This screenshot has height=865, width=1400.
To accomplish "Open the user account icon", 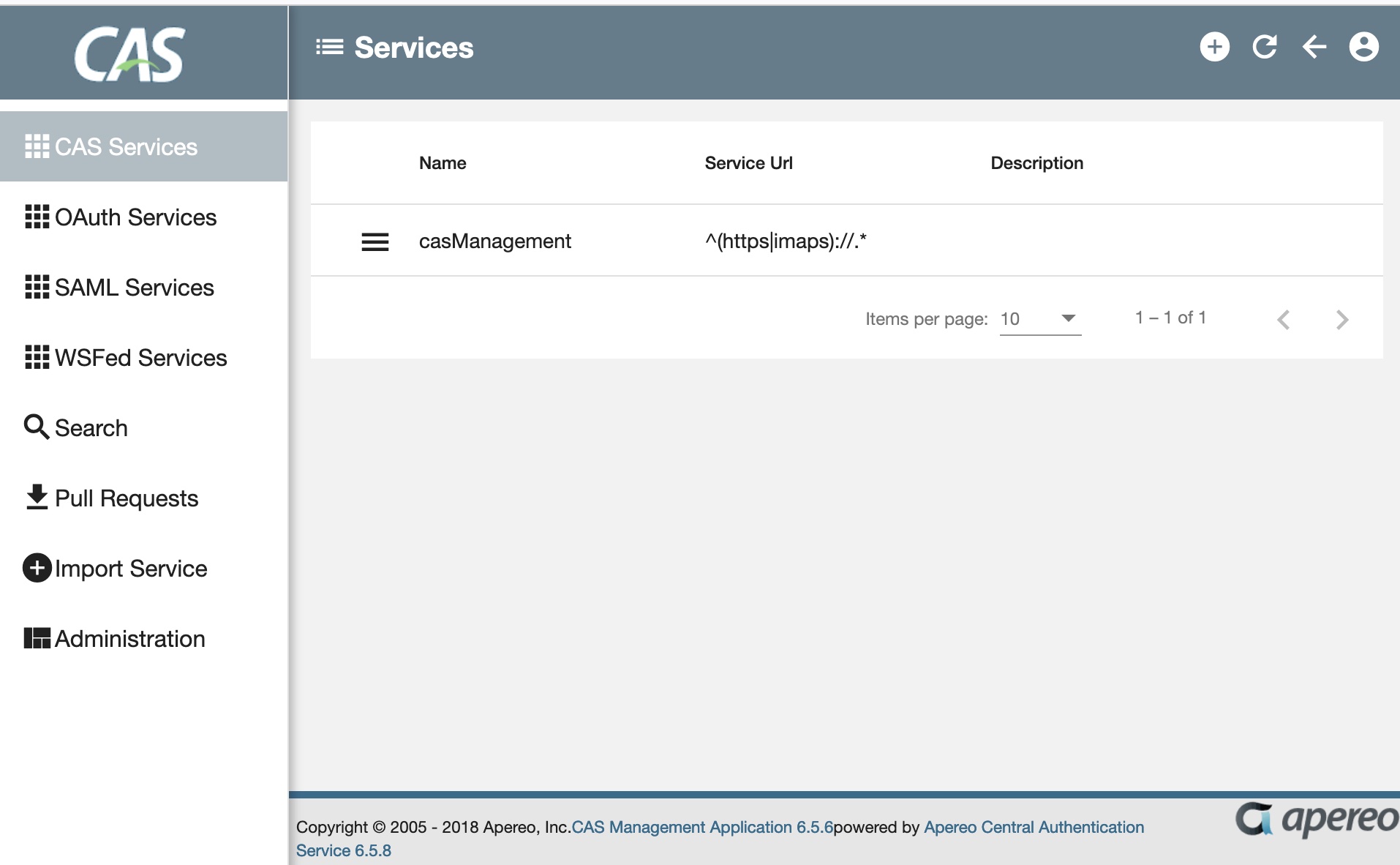I will 1363,48.
